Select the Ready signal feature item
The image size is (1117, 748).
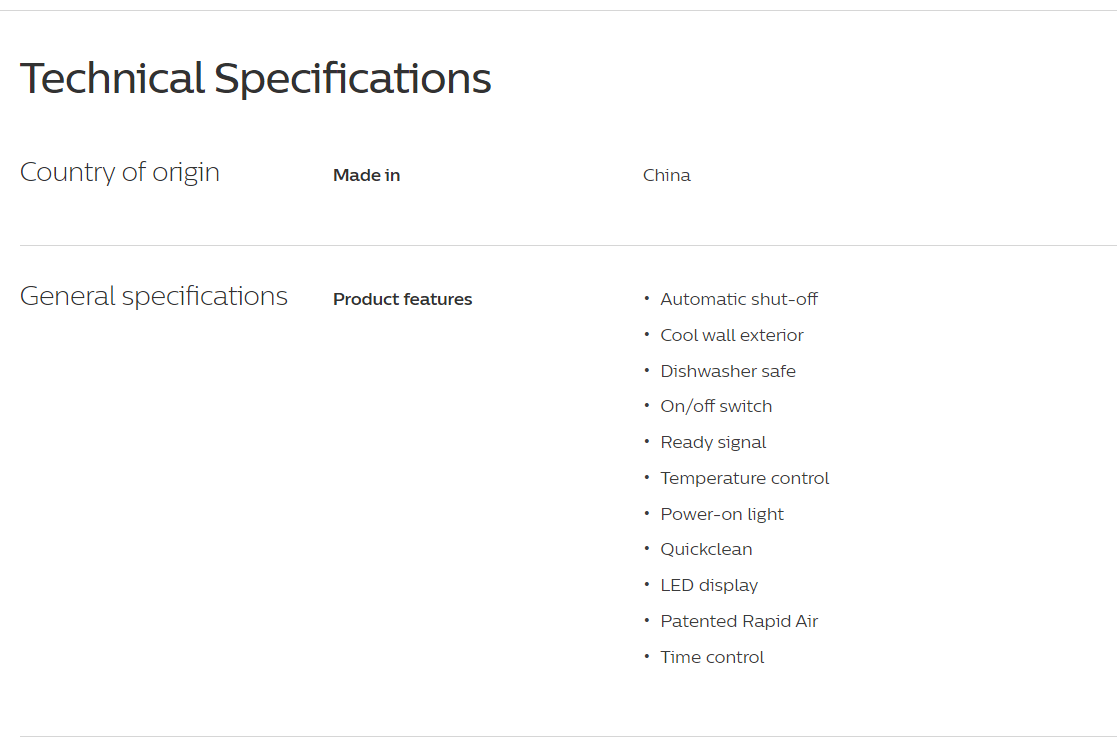point(713,442)
